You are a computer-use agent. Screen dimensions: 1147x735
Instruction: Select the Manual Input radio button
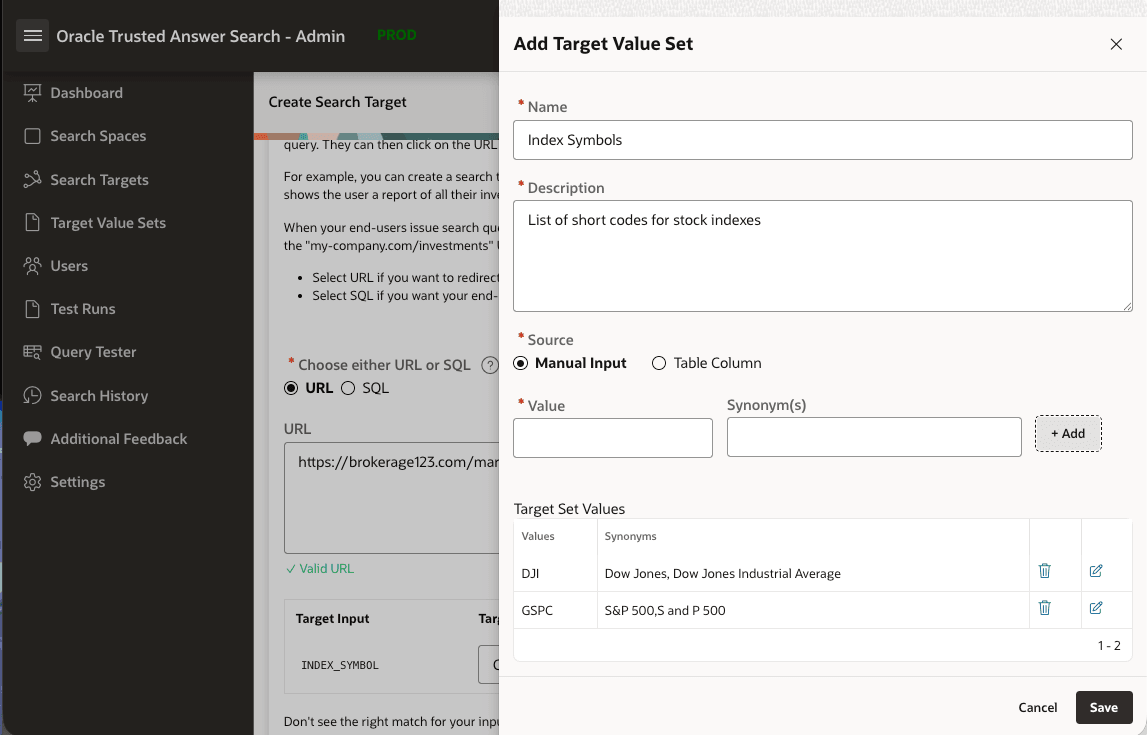click(x=520, y=363)
